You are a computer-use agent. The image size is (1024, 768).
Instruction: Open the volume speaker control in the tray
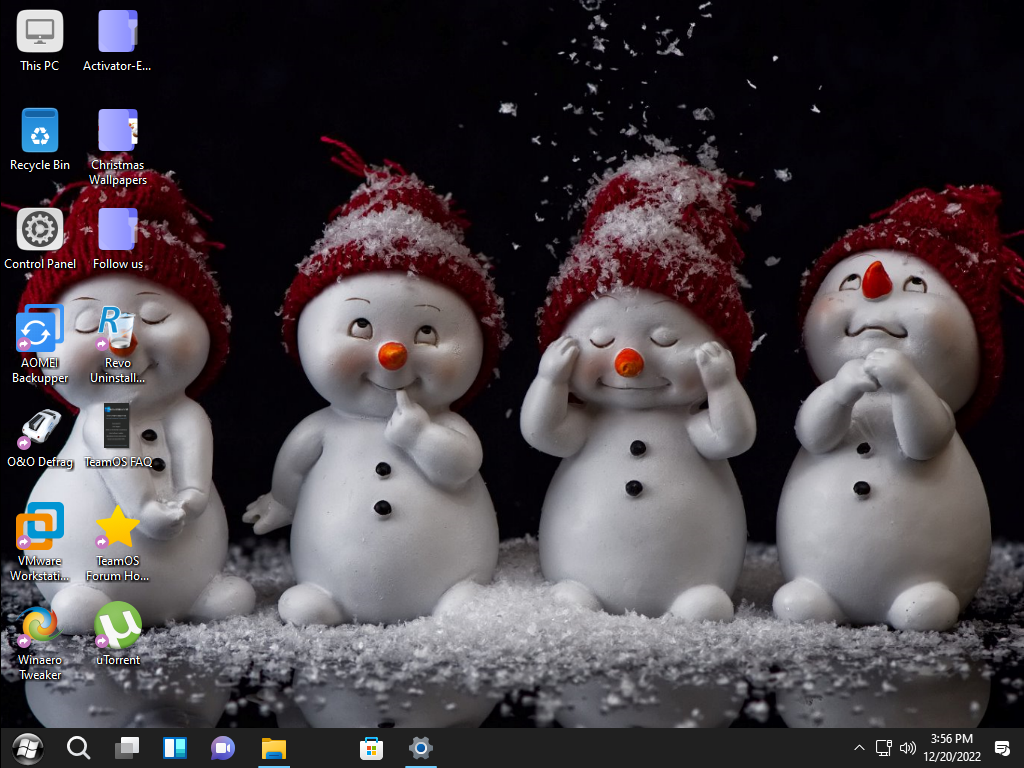click(908, 748)
